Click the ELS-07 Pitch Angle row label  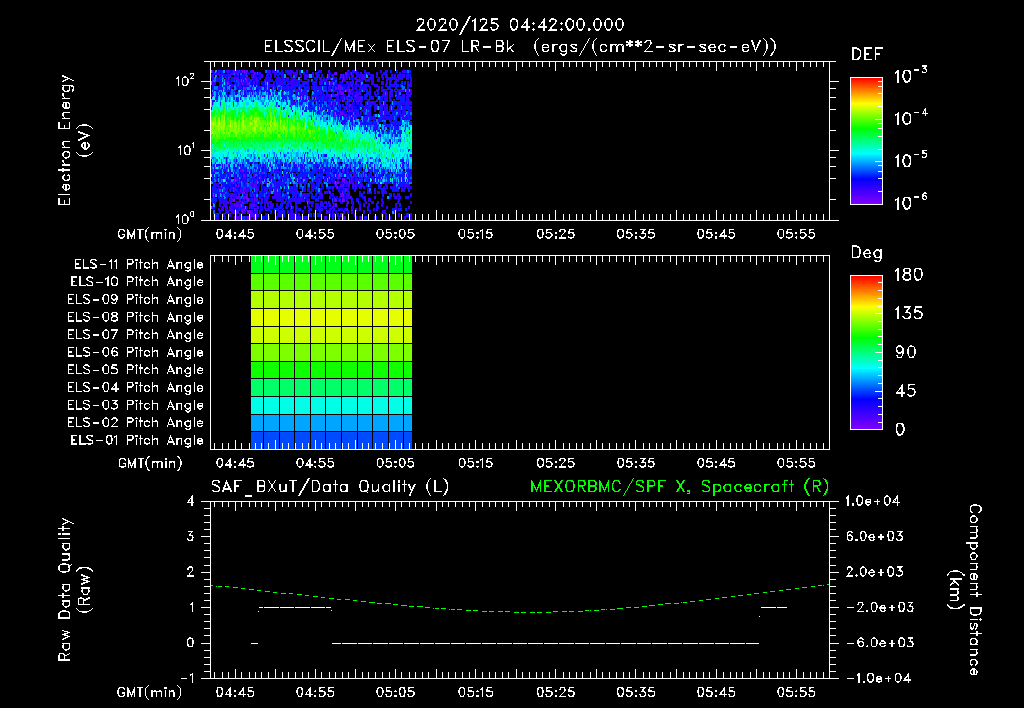coord(136,334)
